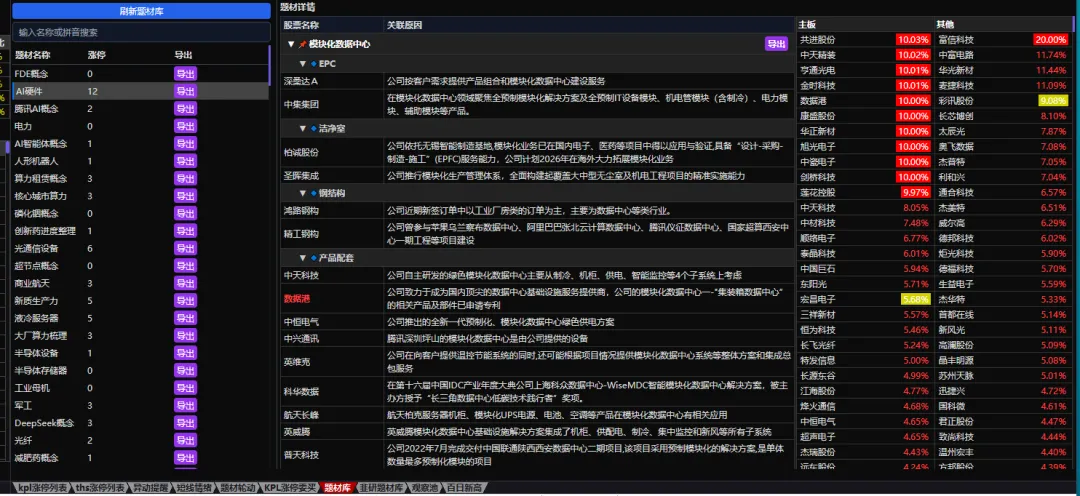
Task: Collapse the EPC subgroup
Action: (302, 63)
